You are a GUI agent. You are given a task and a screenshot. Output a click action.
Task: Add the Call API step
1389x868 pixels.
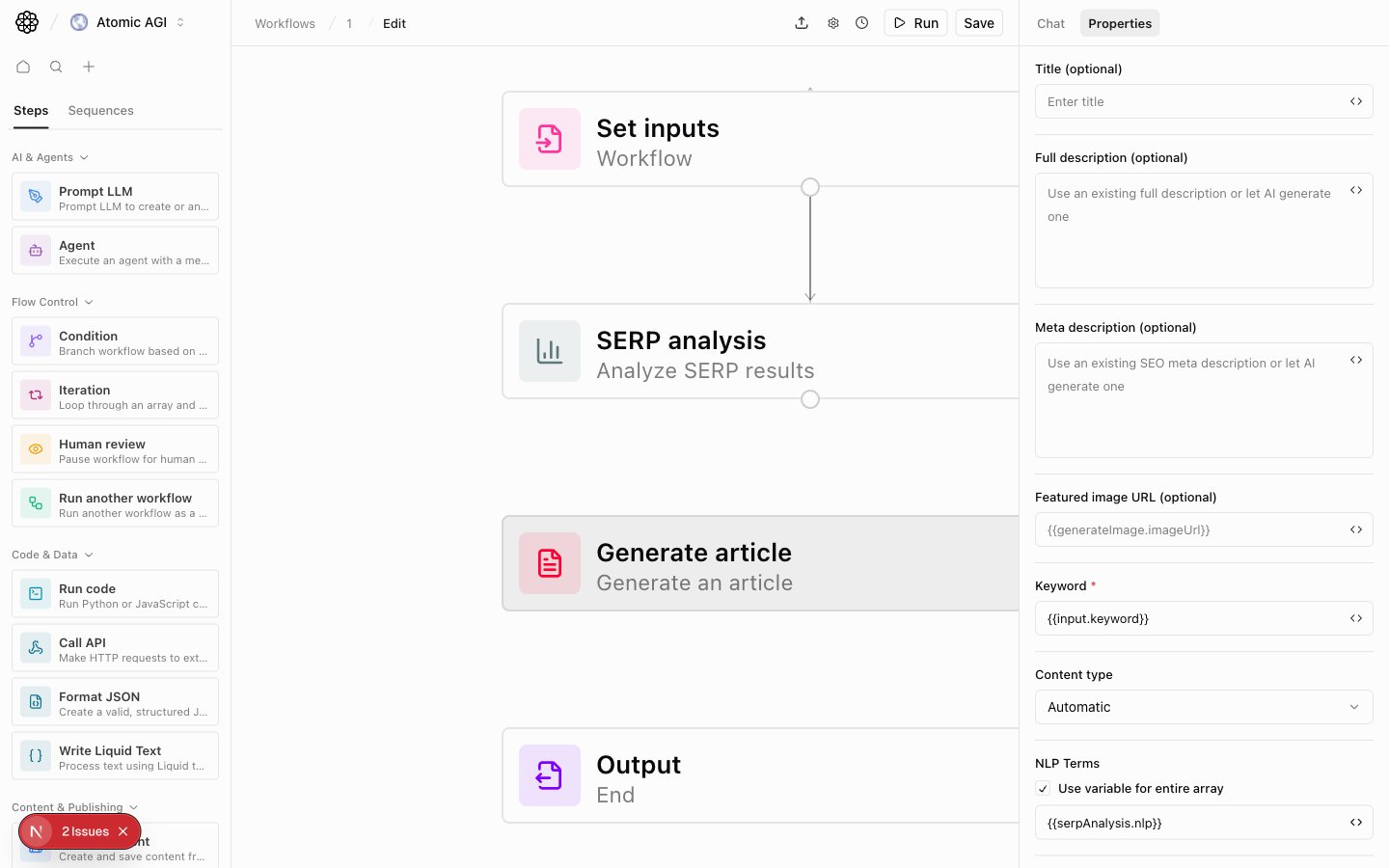point(115,648)
